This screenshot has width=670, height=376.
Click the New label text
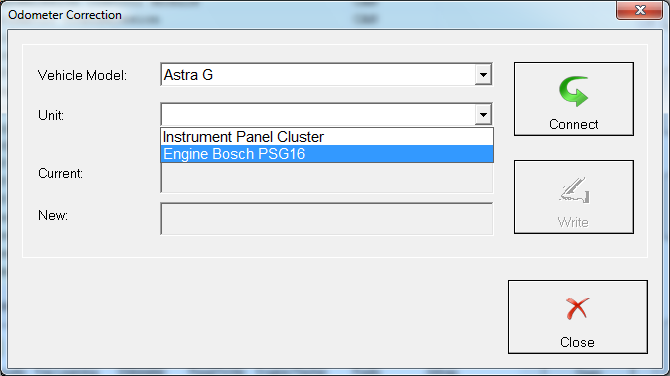53,215
